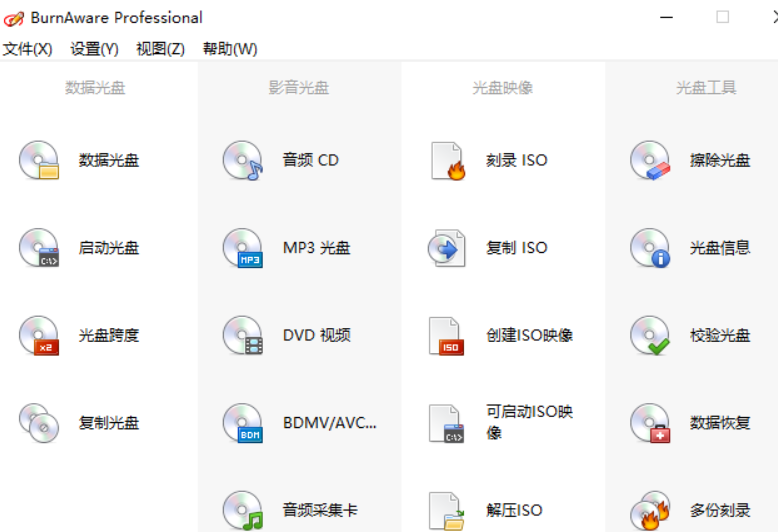Click the 光盘映像 column header

(503, 88)
